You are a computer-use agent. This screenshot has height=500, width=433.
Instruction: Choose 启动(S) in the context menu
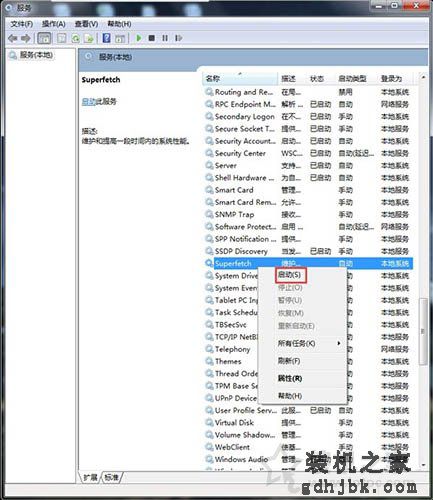point(289,275)
